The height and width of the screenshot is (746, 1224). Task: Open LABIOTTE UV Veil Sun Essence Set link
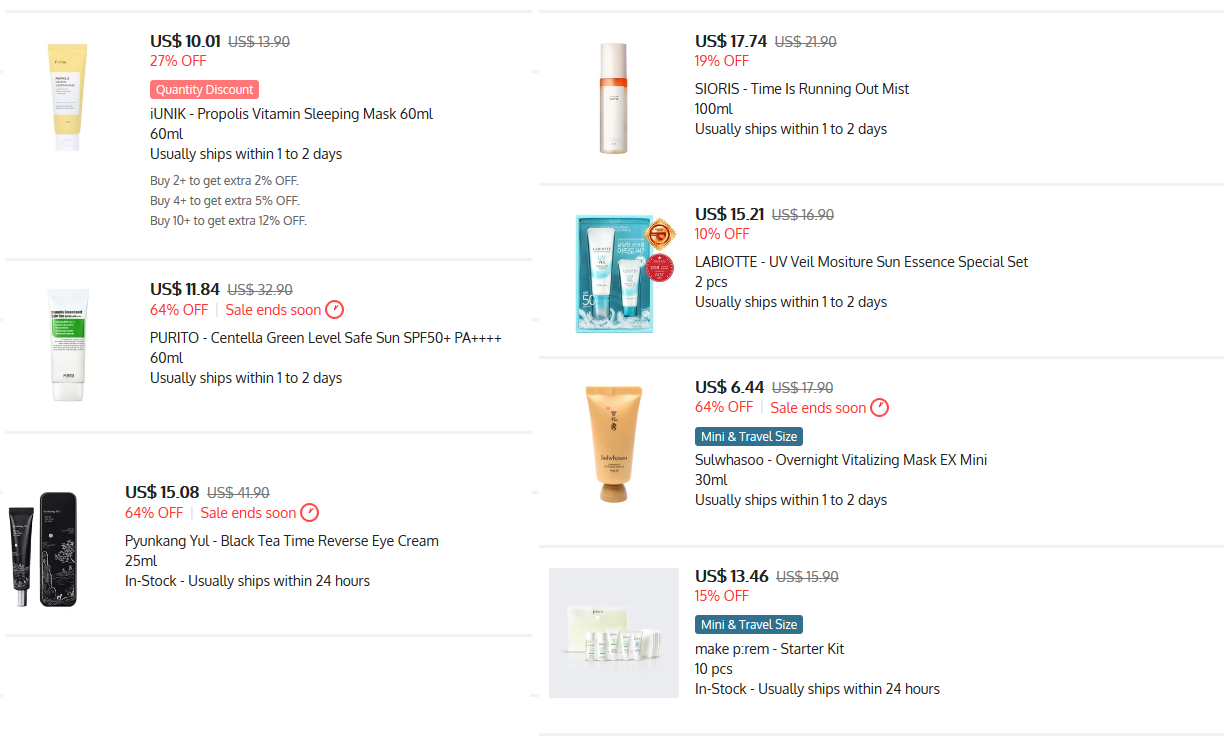coord(861,262)
